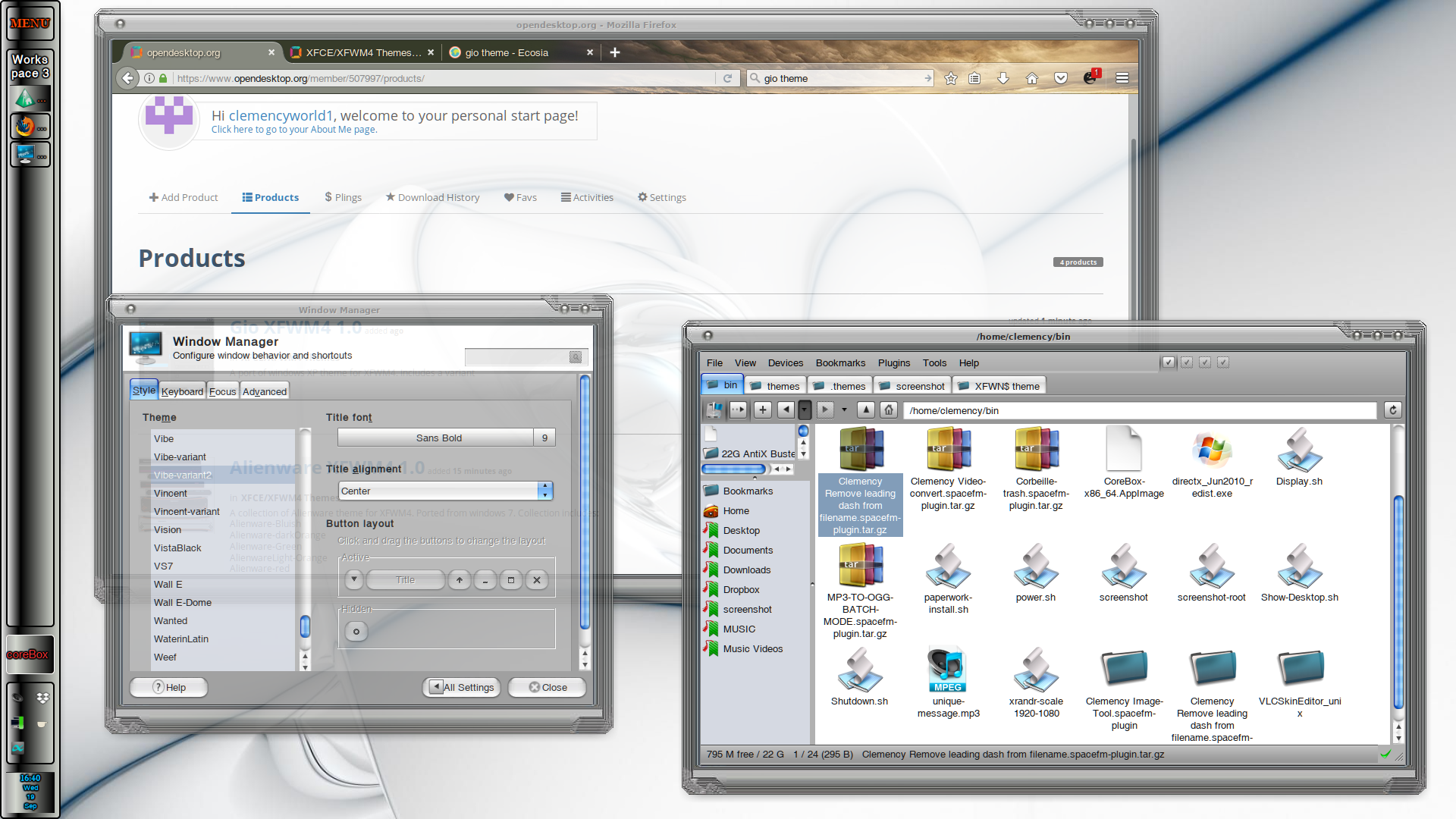Close the Window Manager dialog with Close
The height and width of the screenshot is (819, 1456).
(x=548, y=687)
